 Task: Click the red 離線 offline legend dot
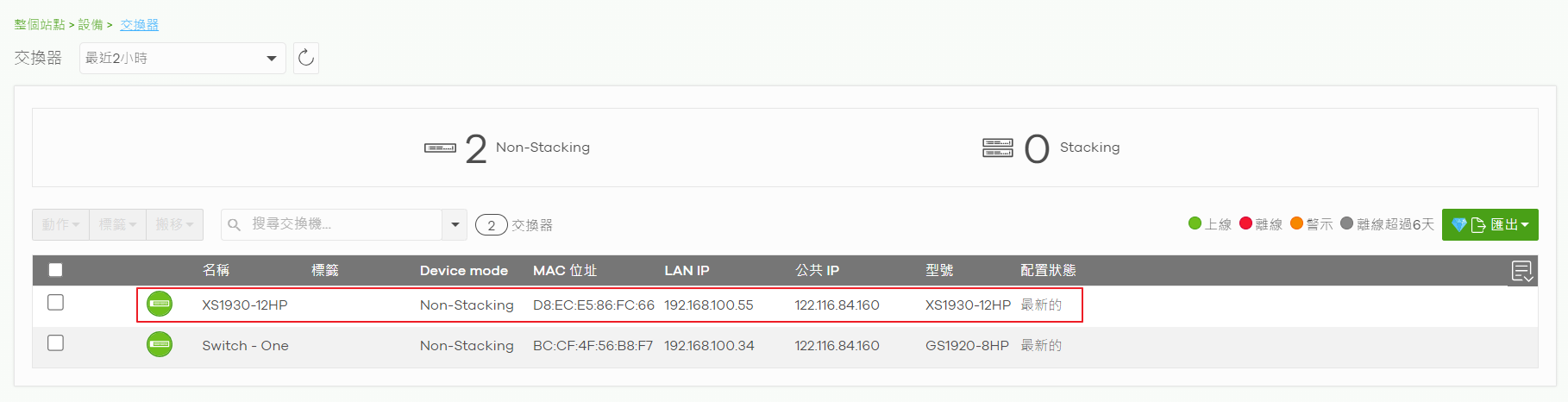(1245, 223)
